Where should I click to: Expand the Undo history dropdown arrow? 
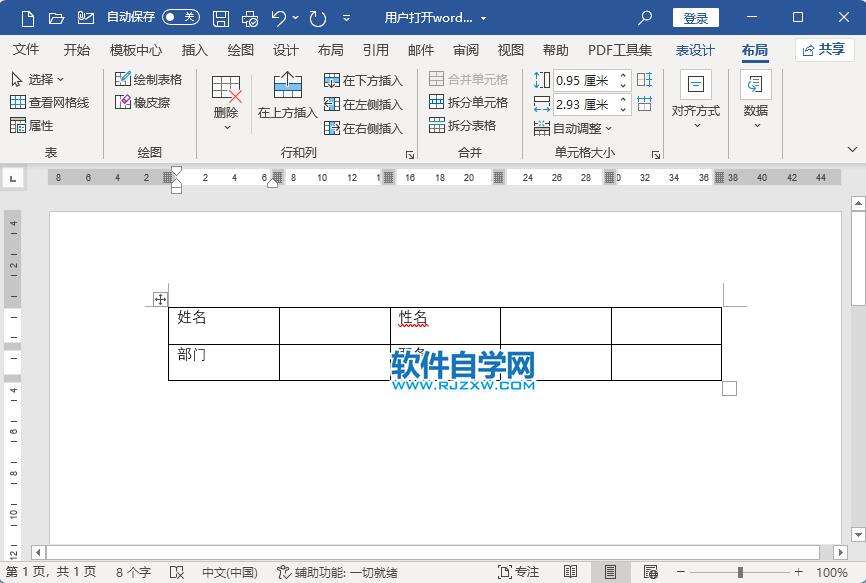tap(295, 18)
